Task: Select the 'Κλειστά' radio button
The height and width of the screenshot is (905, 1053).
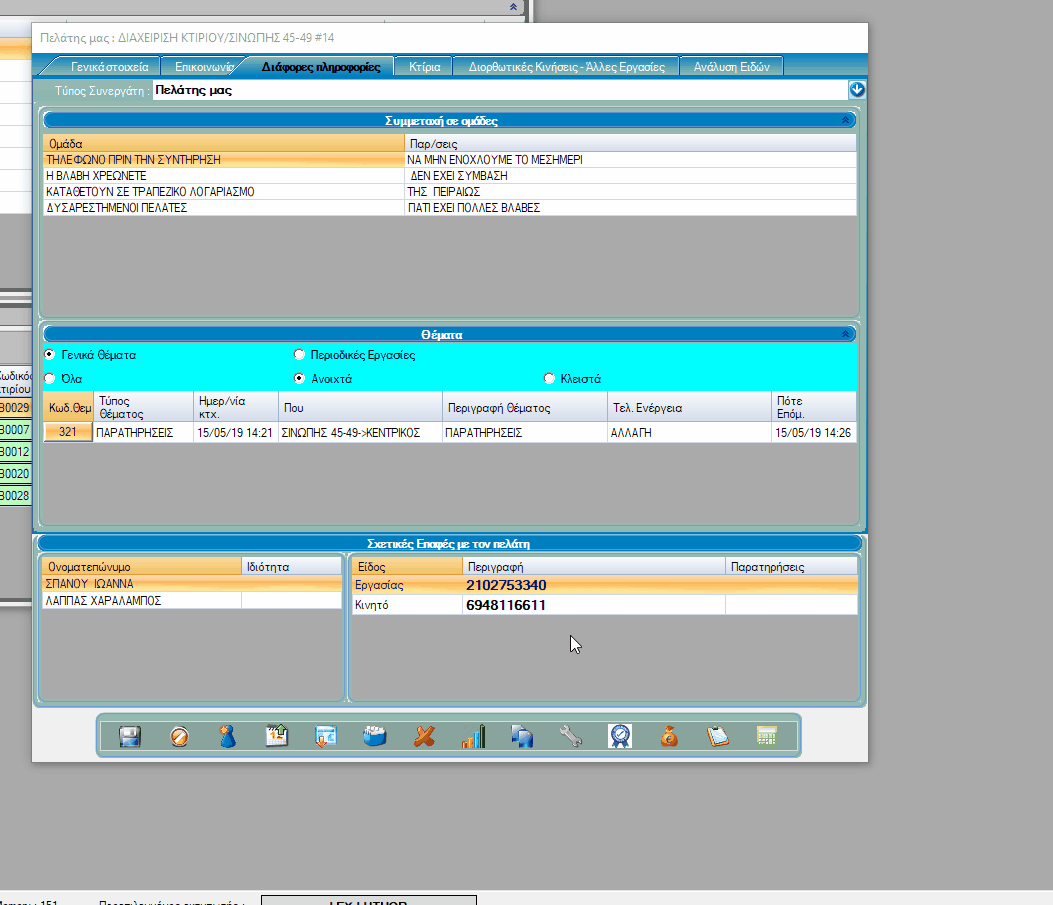Action: click(x=549, y=379)
